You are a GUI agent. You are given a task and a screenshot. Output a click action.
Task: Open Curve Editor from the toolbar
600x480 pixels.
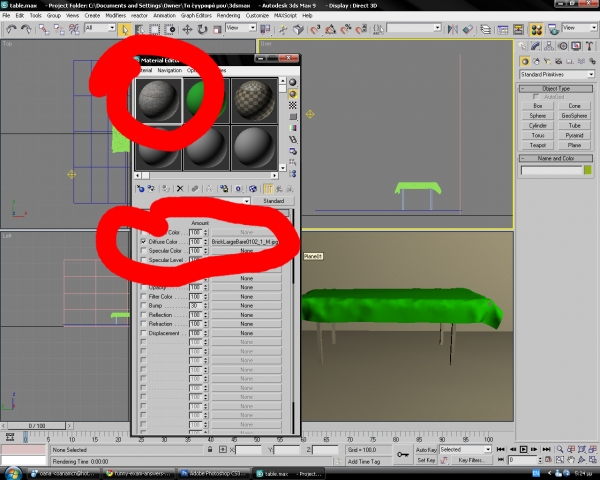point(503,29)
